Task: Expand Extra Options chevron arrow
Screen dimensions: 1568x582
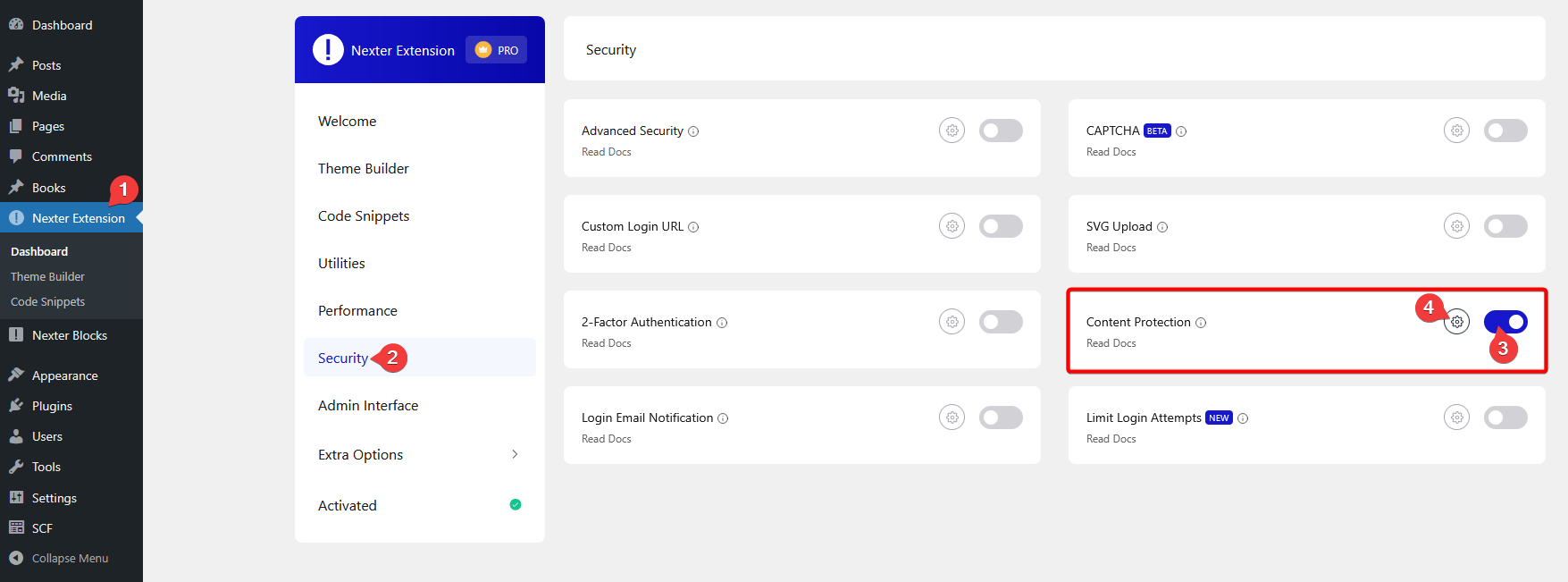Action: (x=515, y=454)
